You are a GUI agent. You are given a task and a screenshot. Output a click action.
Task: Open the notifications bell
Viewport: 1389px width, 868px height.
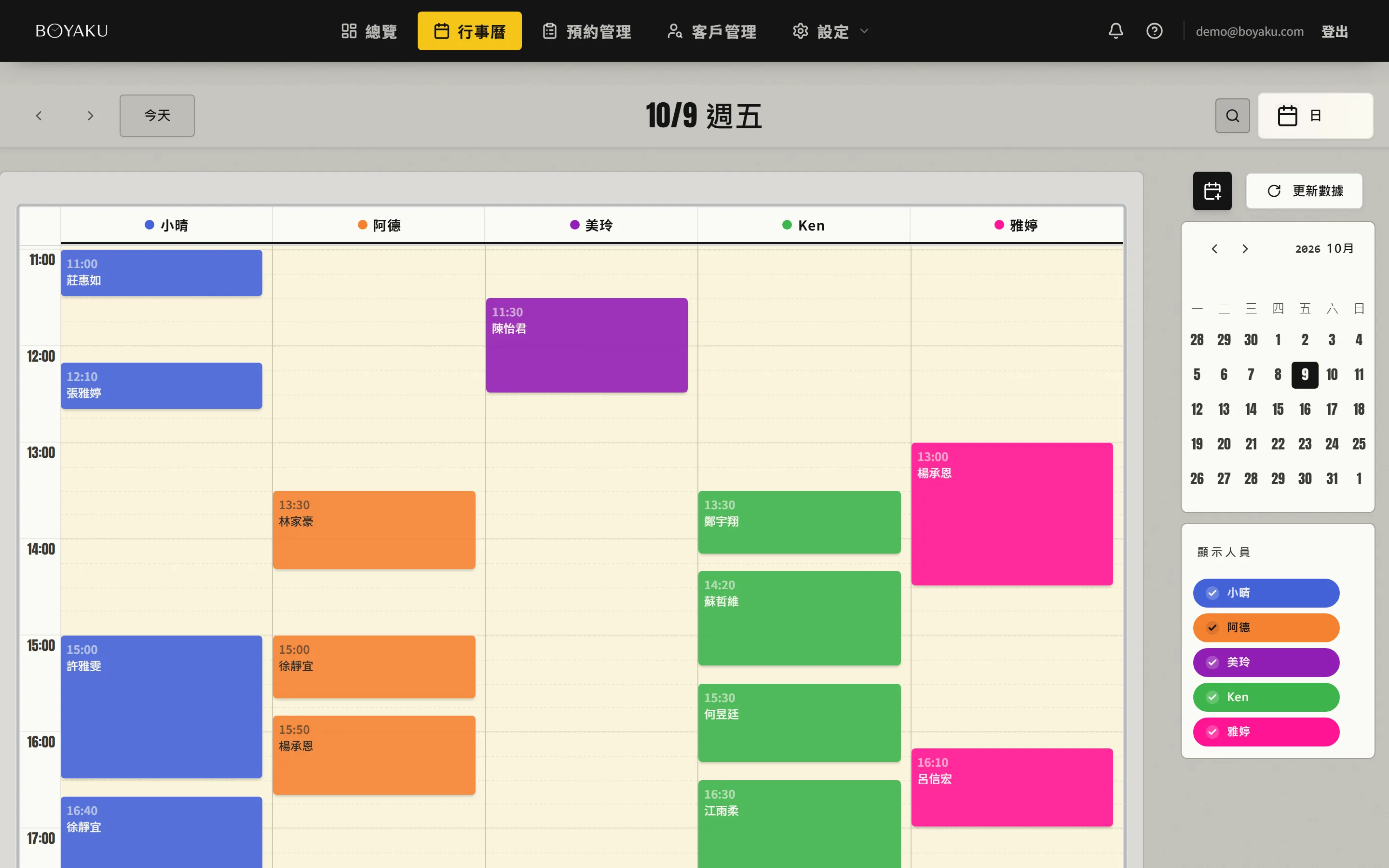1115,31
